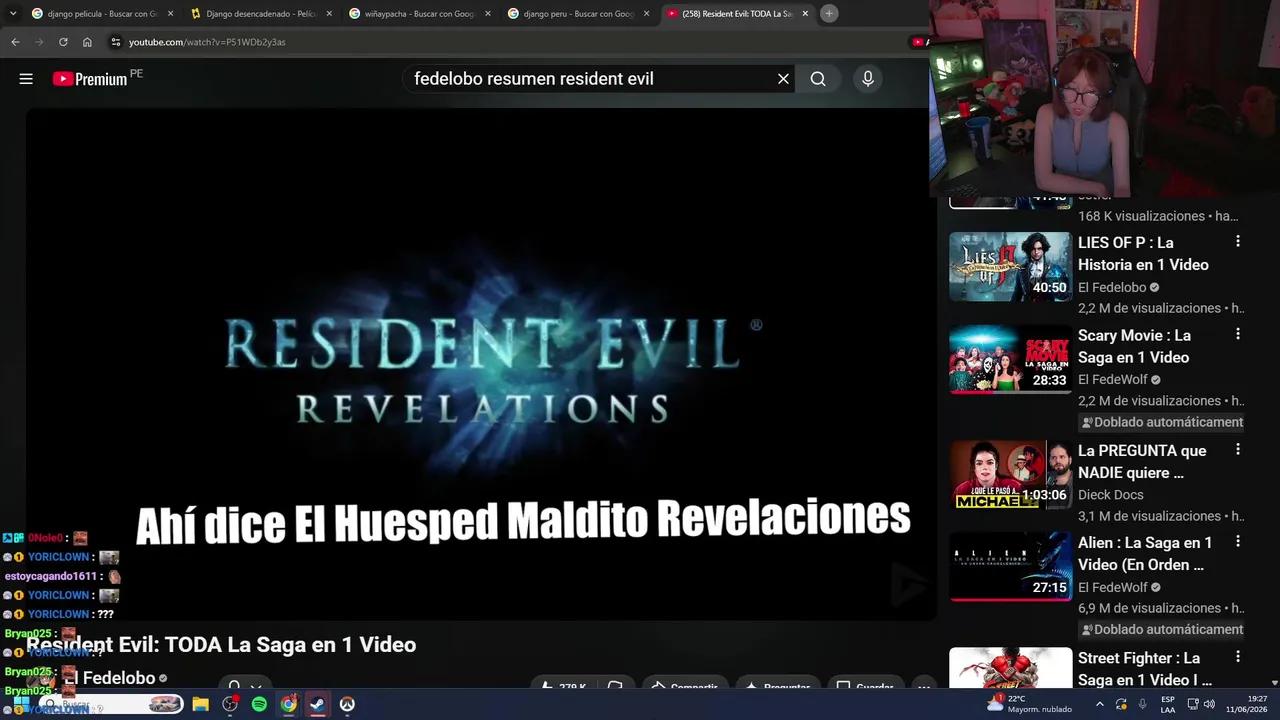Open "La PREGUNTA que NADIE quiere" title
The height and width of the screenshot is (720, 1280).
point(1142,461)
